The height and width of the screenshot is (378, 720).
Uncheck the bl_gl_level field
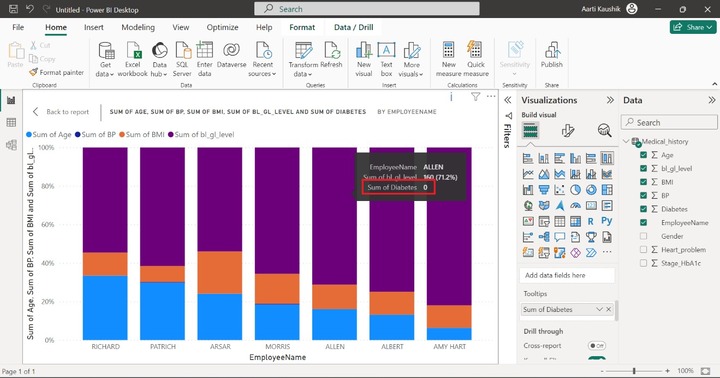pyautogui.click(x=643, y=169)
